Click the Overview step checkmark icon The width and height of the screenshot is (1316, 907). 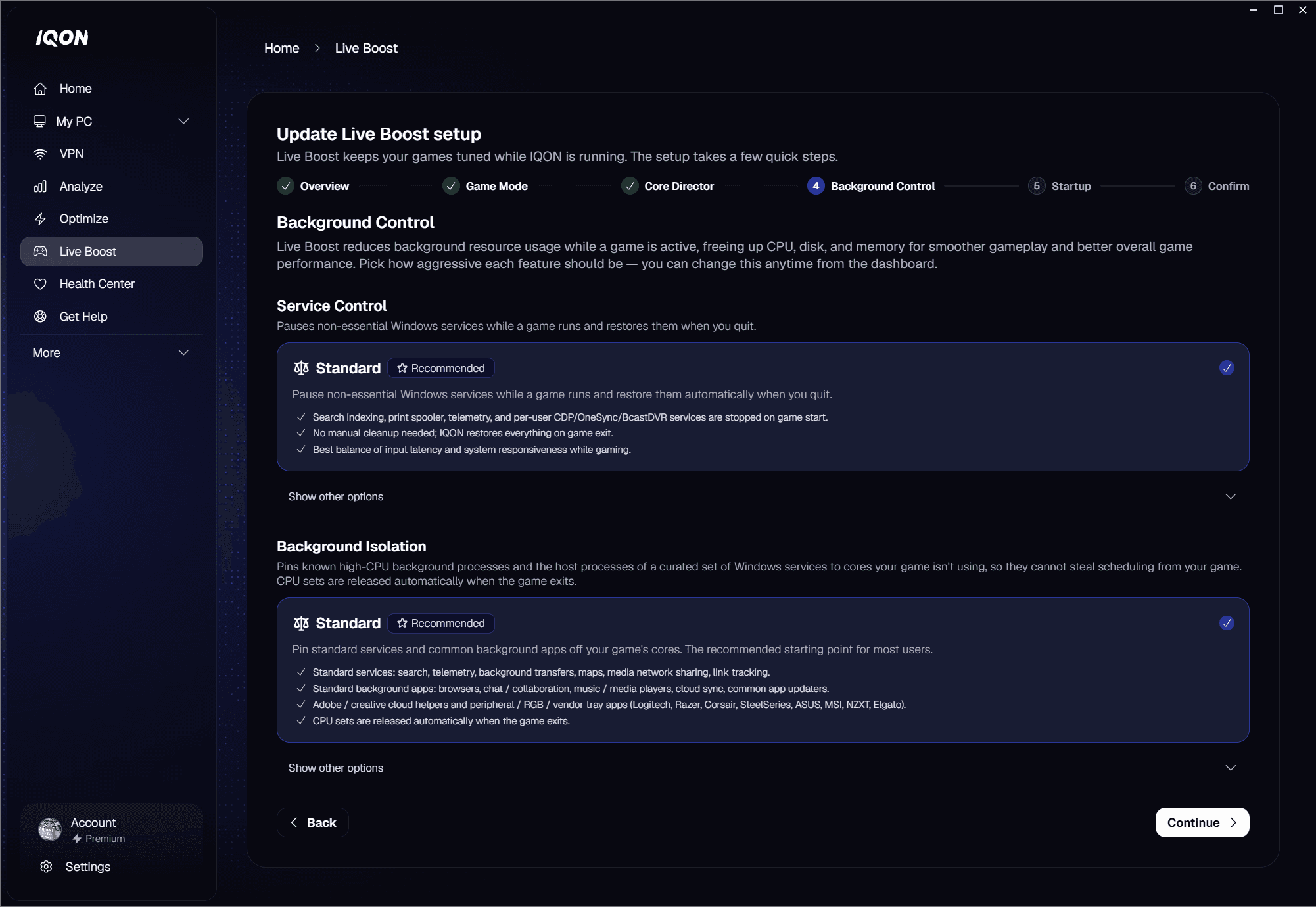(285, 186)
